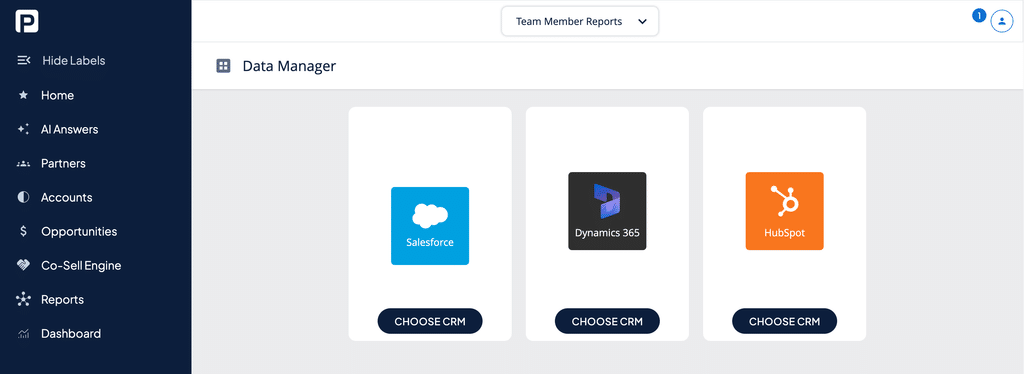Screen dimensions: 1024x374
Task: Open Co-Sell Engine in the sidebar
Action: 81,266
